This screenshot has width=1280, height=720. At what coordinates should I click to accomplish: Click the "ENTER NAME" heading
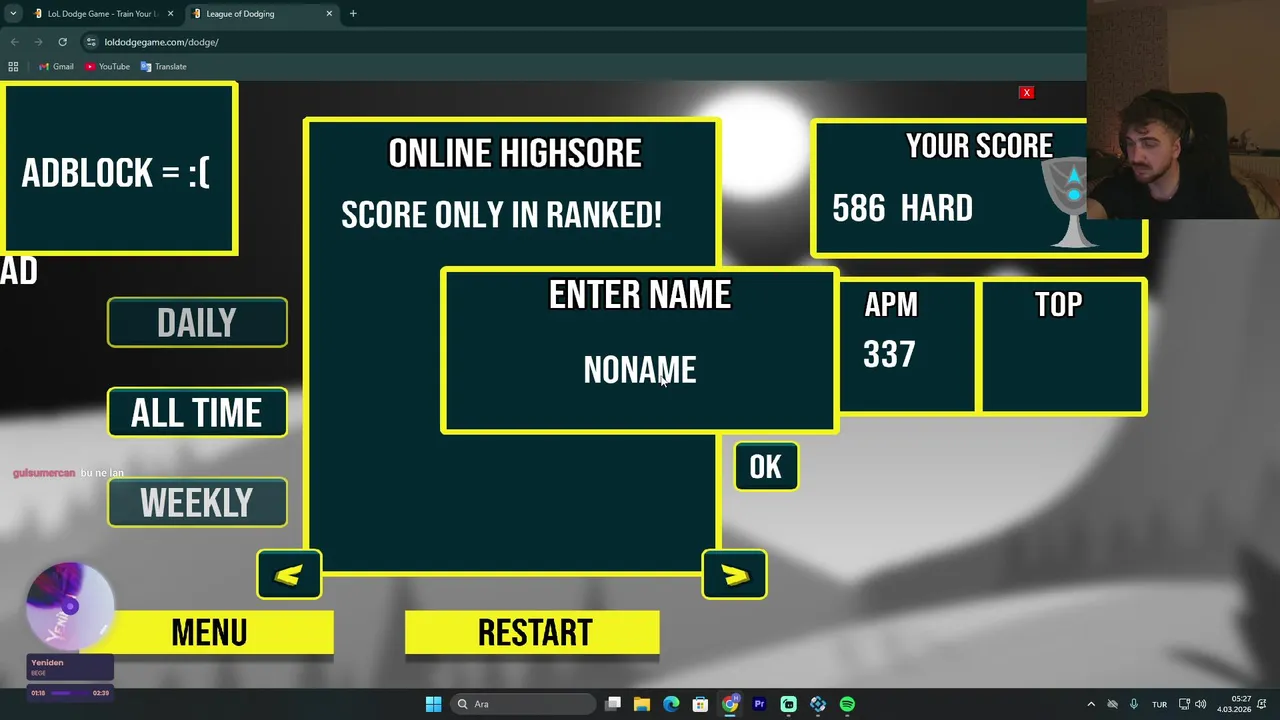[x=640, y=295]
